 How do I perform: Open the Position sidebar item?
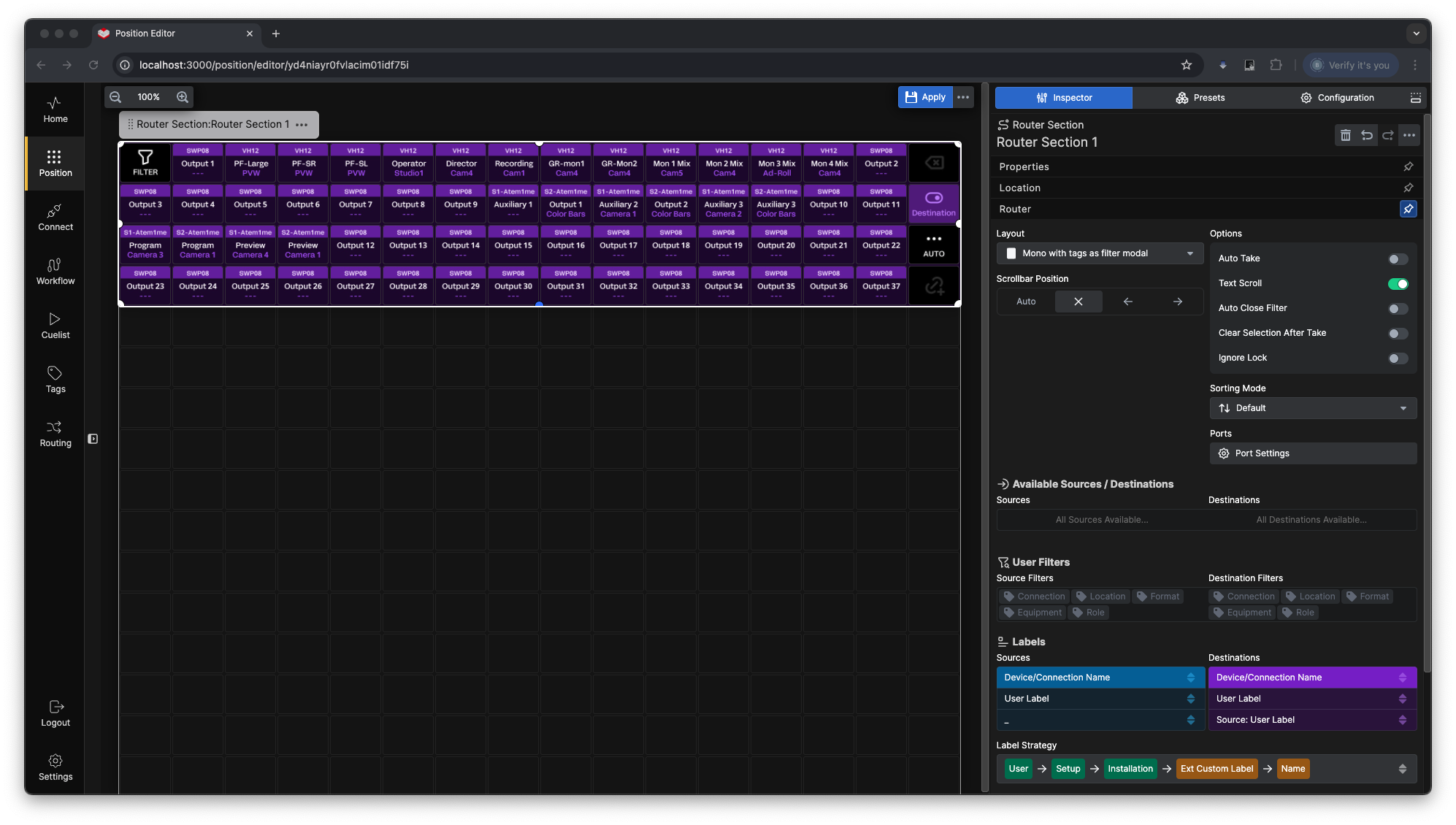click(x=55, y=164)
